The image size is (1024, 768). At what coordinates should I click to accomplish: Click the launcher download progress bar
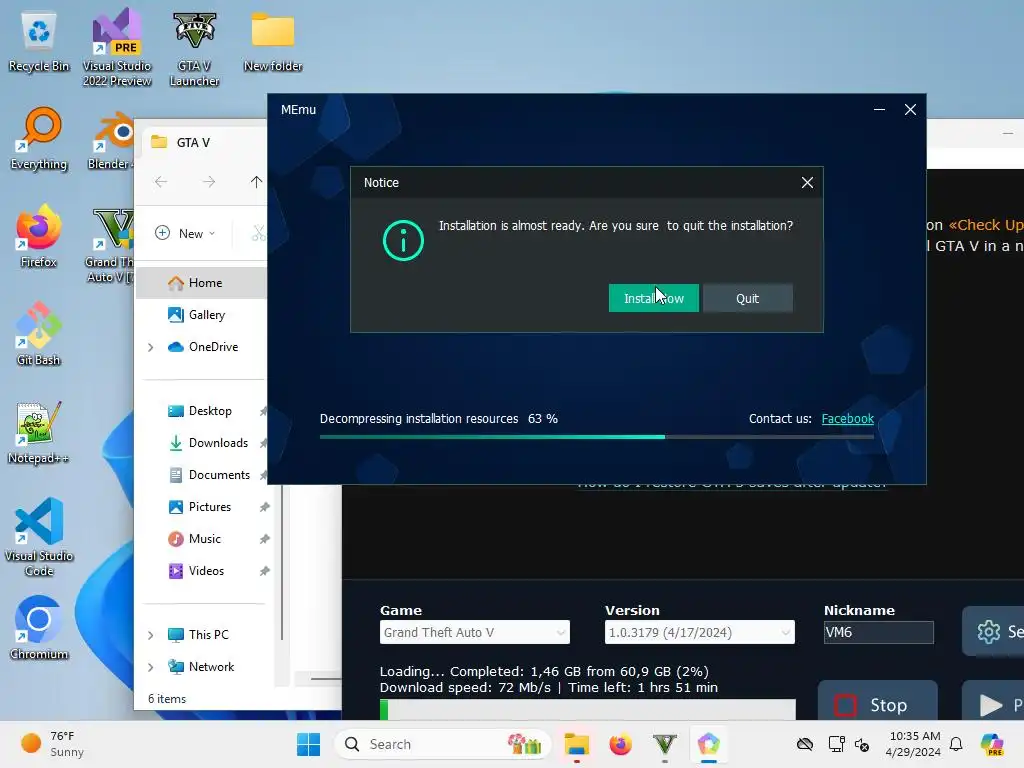coord(588,710)
